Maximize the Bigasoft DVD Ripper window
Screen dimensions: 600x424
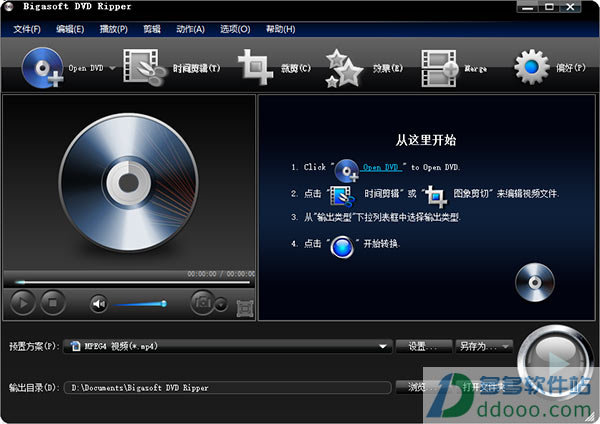point(549,7)
